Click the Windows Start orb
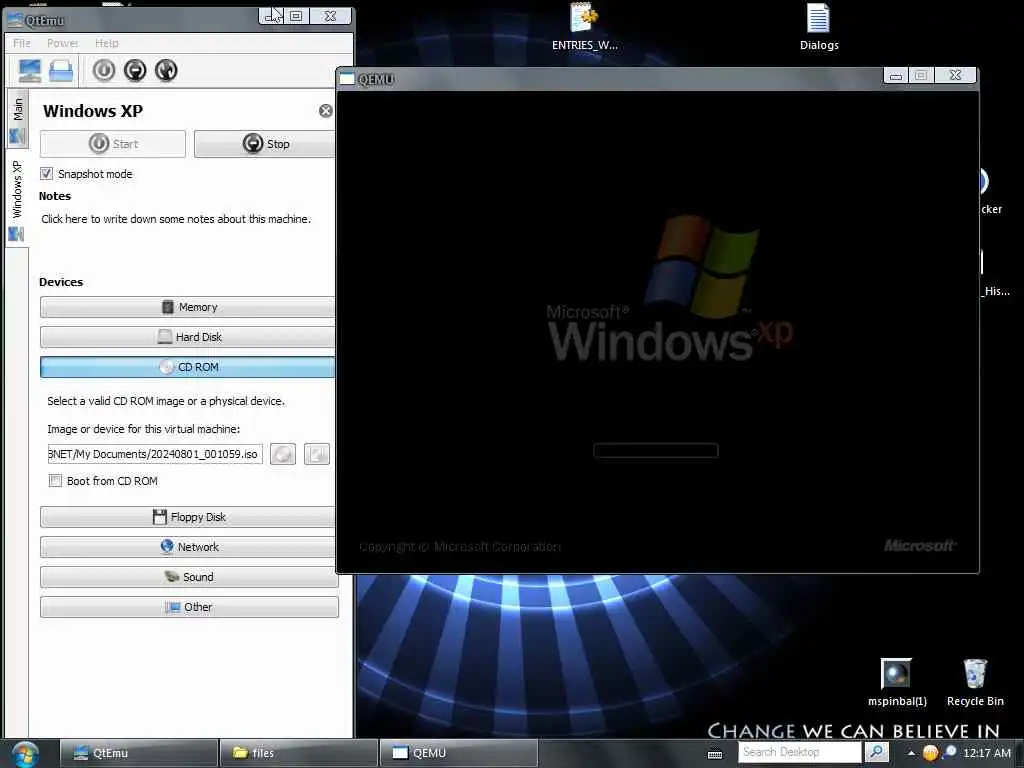The image size is (1024, 768). (25, 754)
